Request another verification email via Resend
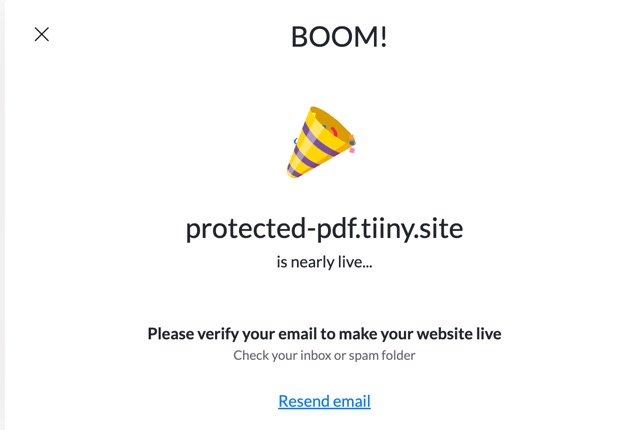This screenshot has height=430, width=641. pyautogui.click(x=324, y=401)
